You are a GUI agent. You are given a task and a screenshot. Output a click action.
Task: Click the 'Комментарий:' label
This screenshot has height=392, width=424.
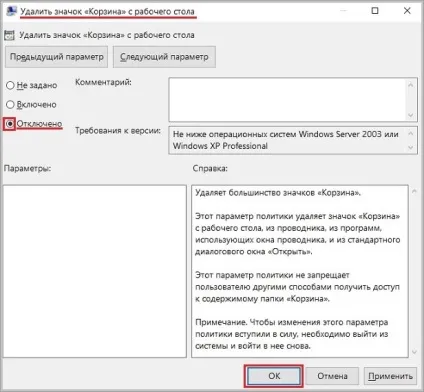103,82
